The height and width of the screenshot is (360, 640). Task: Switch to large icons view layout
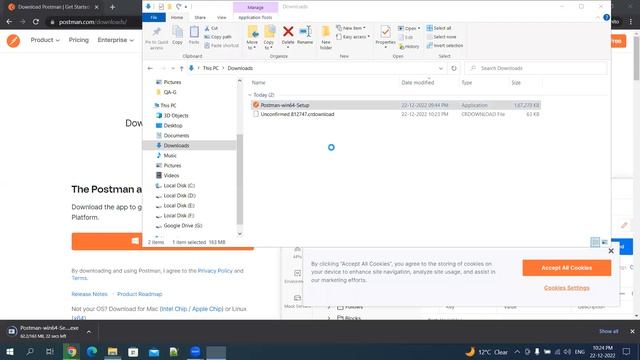coord(604,242)
